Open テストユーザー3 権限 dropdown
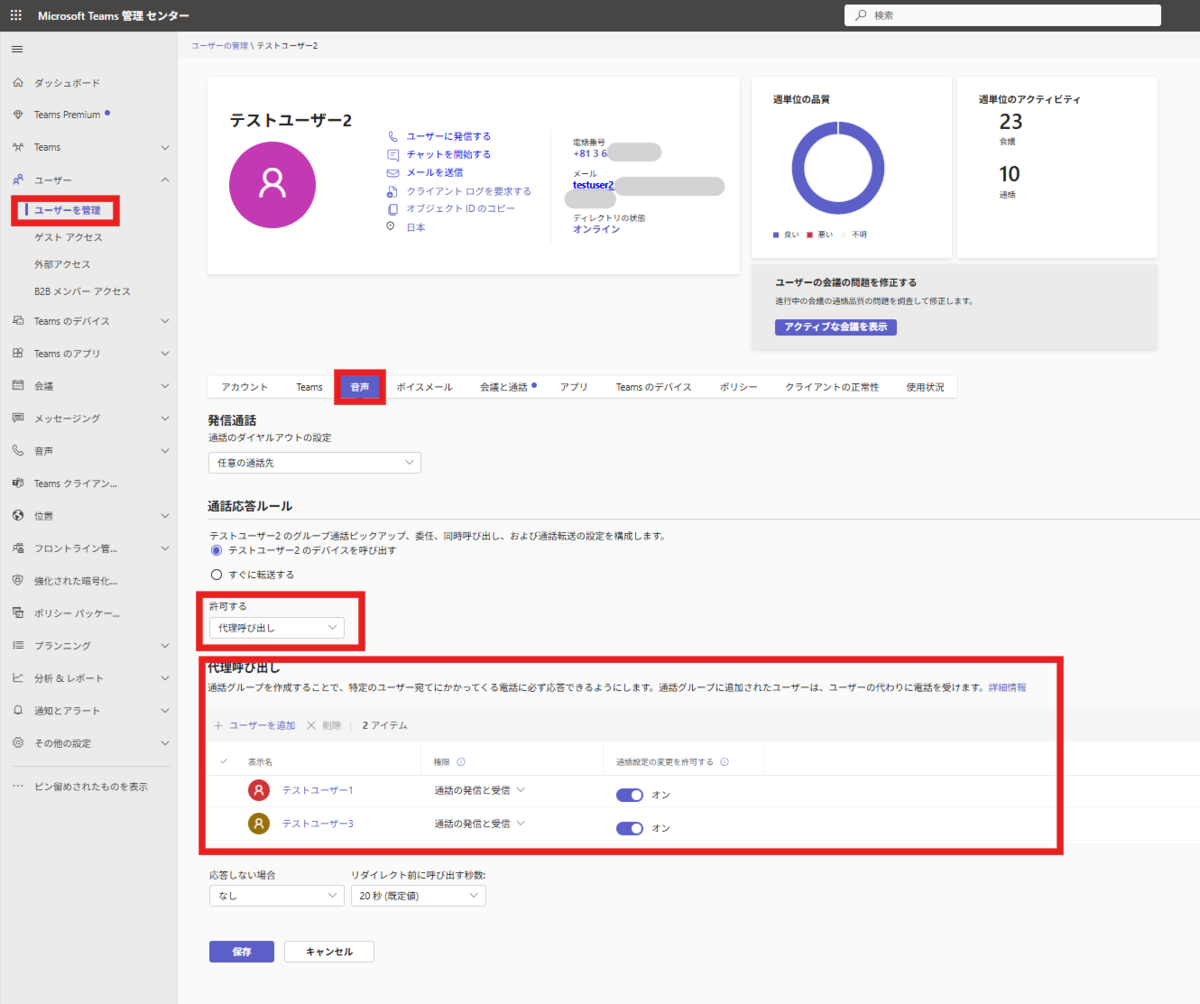 (479, 824)
